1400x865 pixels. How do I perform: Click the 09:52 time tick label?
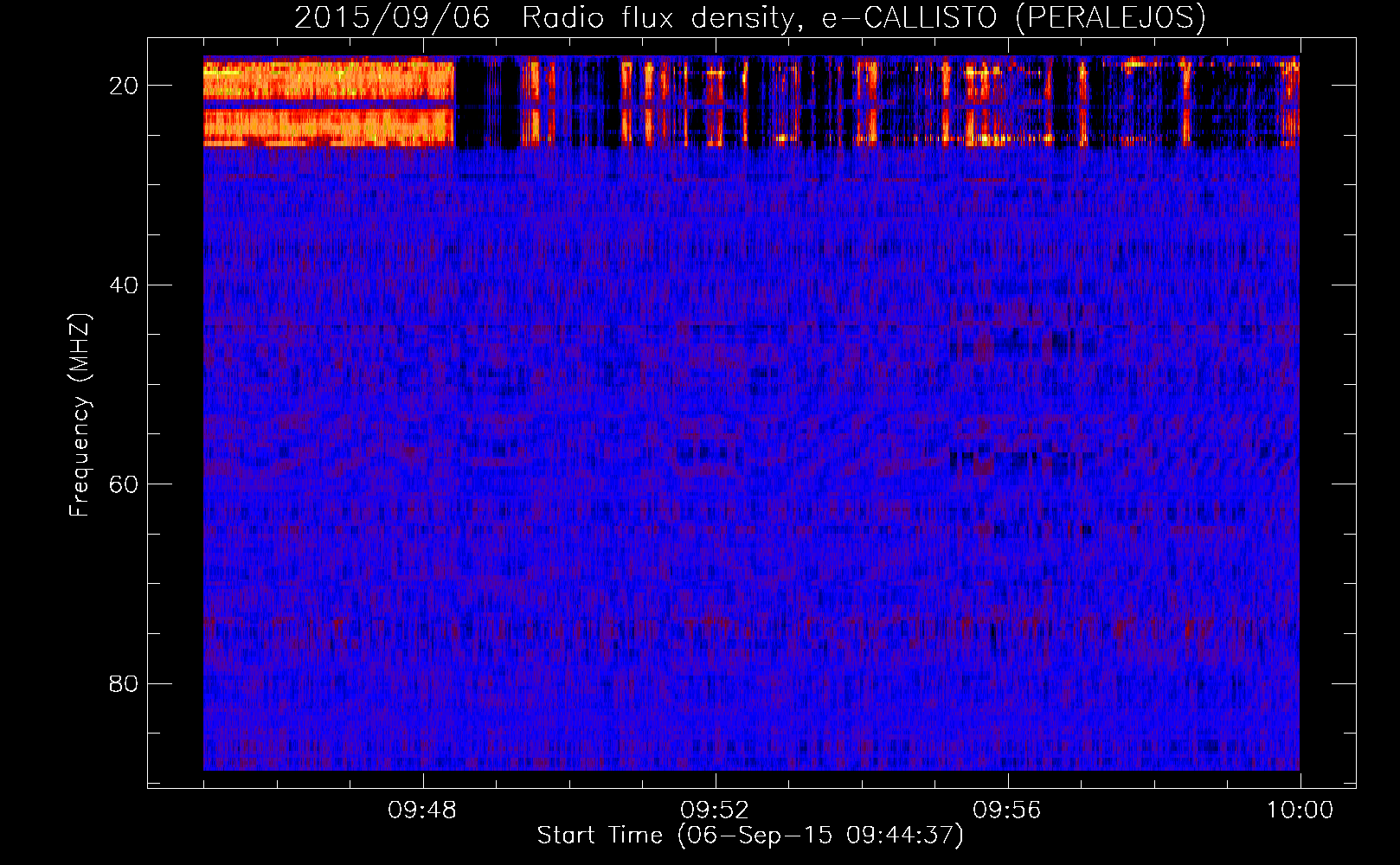[715, 811]
